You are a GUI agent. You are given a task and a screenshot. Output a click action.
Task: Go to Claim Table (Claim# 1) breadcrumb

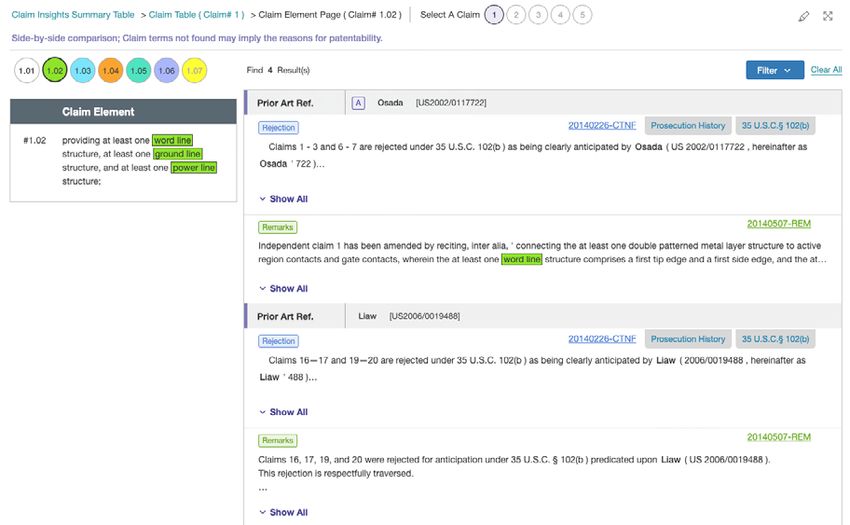coord(197,15)
